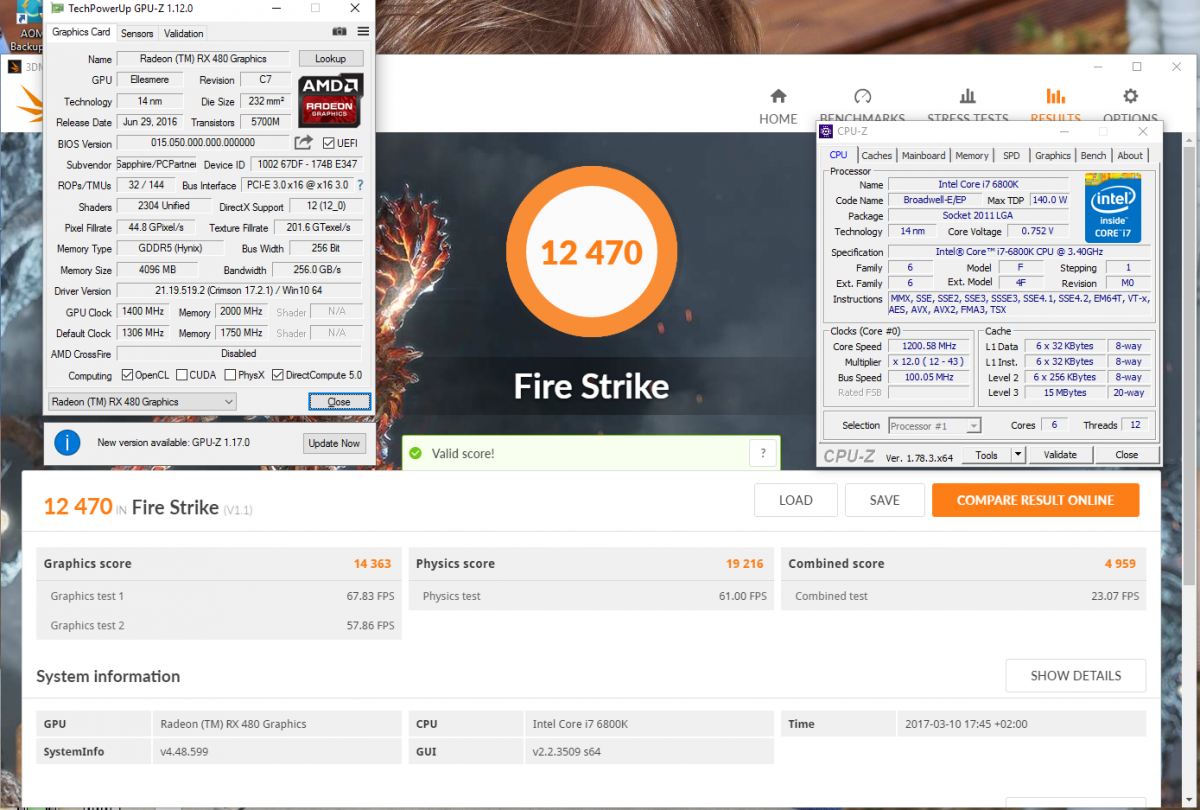The height and width of the screenshot is (810, 1200).
Task: Click the Time value 2017-03-10 17:45
Action: [x=966, y=724]
